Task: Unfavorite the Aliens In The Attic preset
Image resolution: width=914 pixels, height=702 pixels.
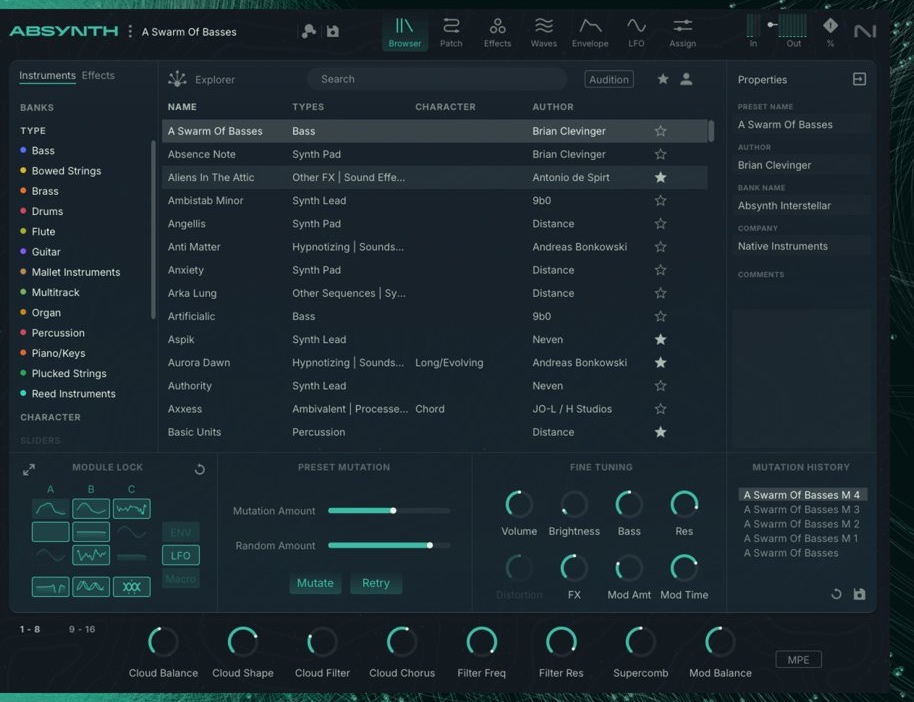Action: (660, 177)
